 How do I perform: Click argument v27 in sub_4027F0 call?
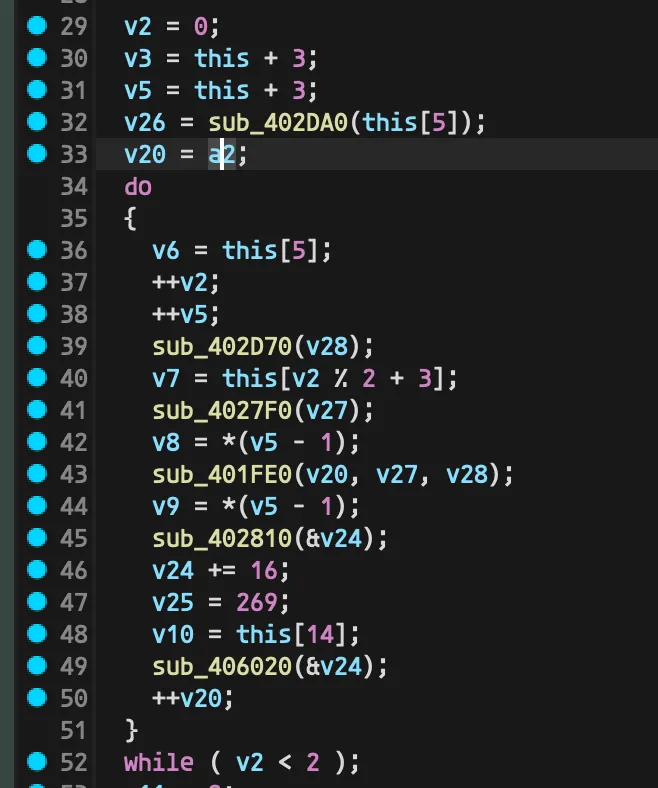[x=327, y=411]
